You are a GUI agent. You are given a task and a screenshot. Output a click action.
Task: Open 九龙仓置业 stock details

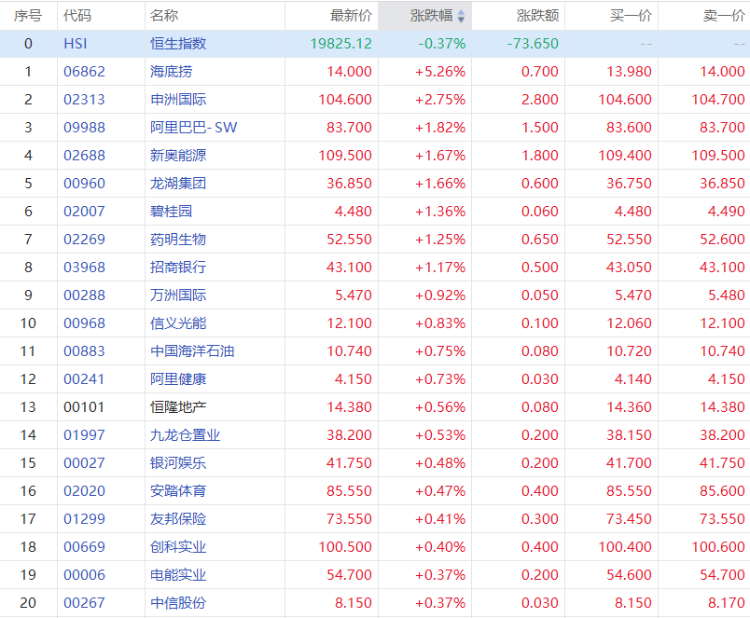click(185, 435)
